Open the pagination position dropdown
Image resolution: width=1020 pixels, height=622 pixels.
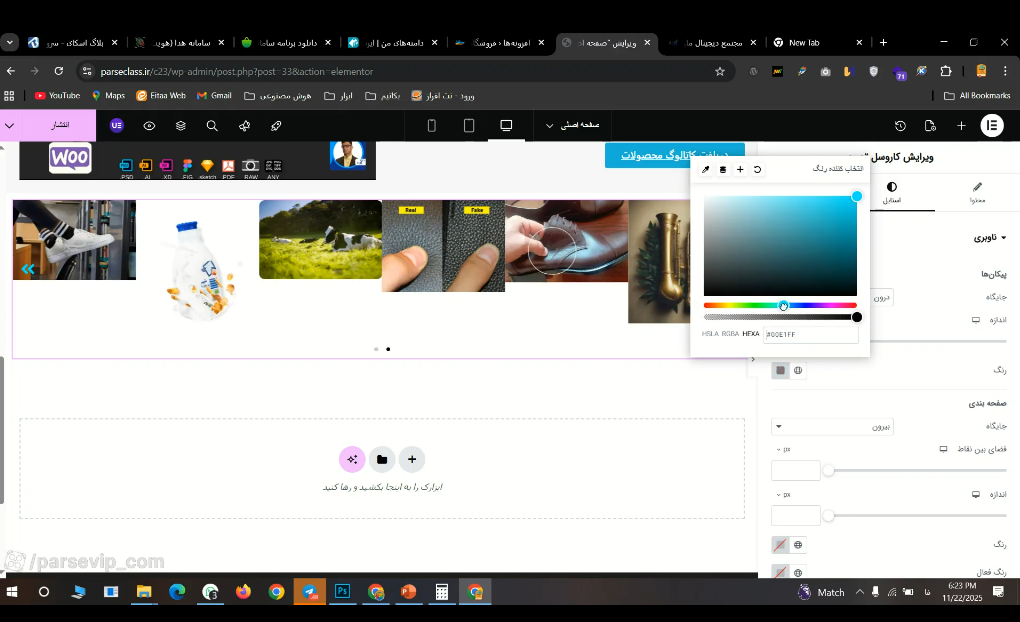[x=832, y=427]
